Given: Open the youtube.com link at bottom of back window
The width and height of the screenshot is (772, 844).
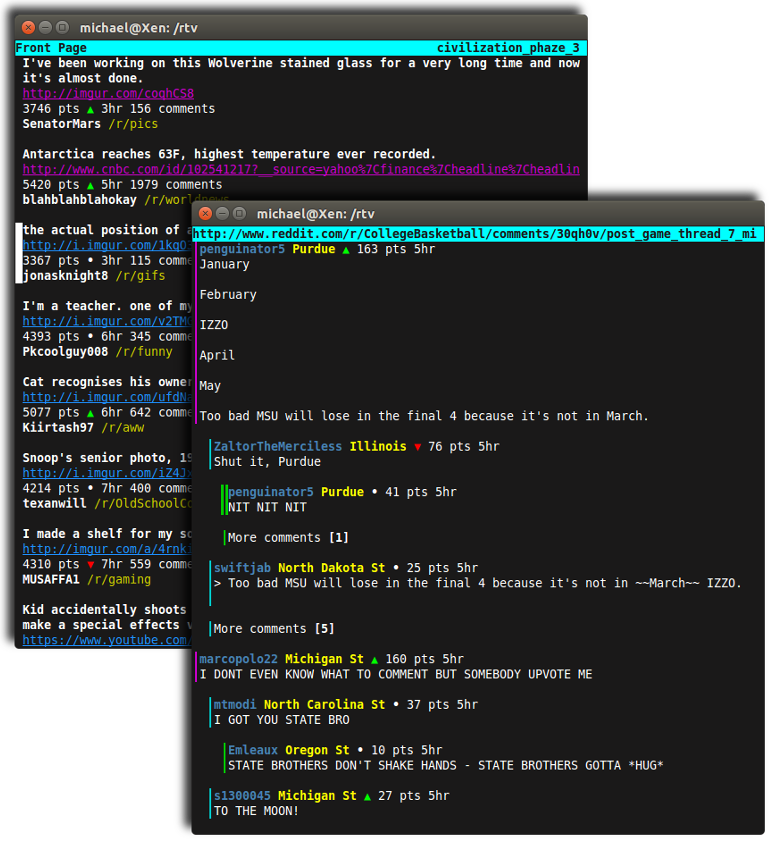Looking at the screenshot, I should [107, 640].
